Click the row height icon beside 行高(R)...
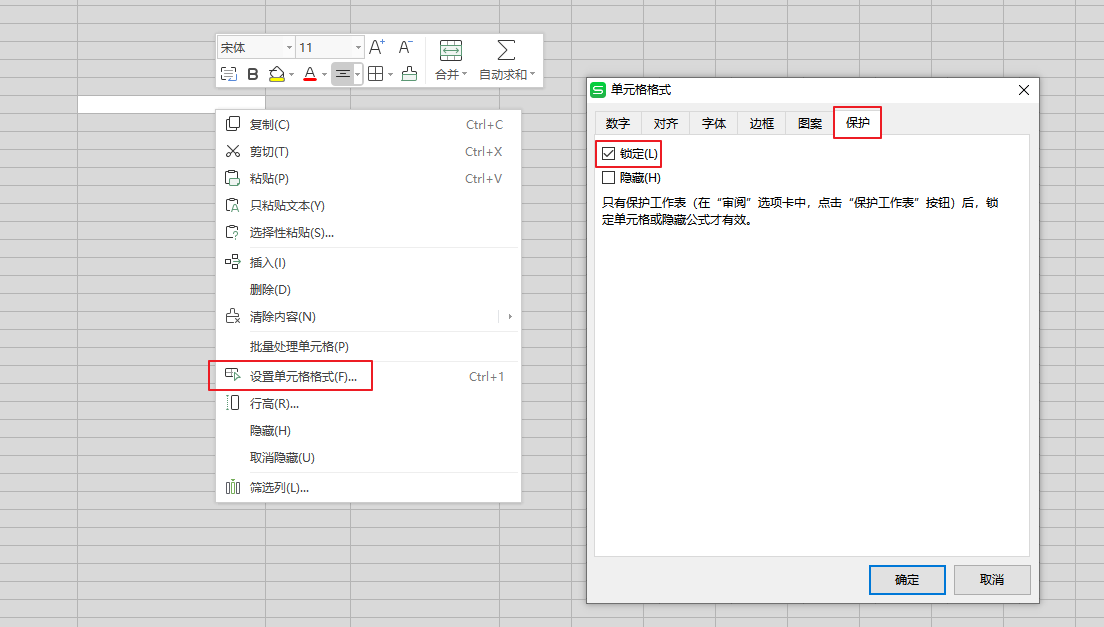This screenshot has height=627, width=1104. (232, 403)
